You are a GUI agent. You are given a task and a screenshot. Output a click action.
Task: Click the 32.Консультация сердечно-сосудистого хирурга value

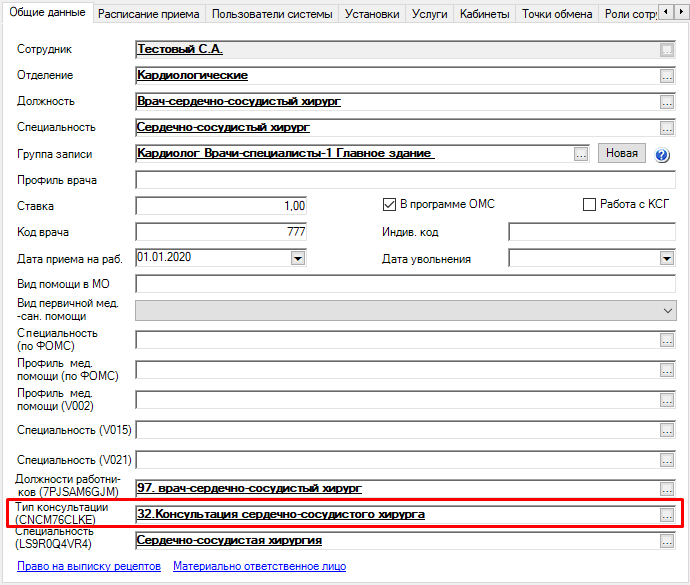pyautogui.click(x=281, y=514)
